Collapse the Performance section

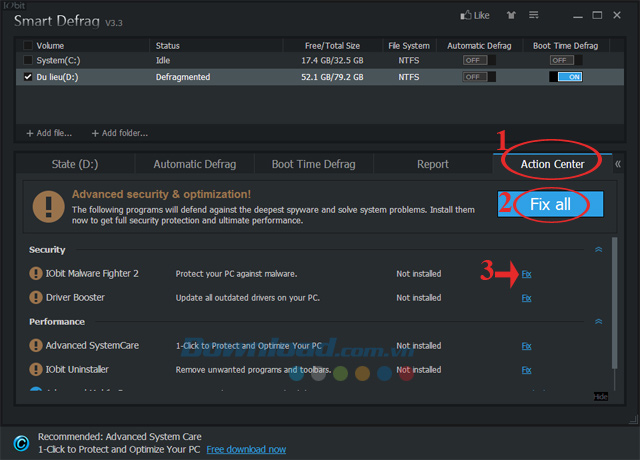tap(598, 322)
